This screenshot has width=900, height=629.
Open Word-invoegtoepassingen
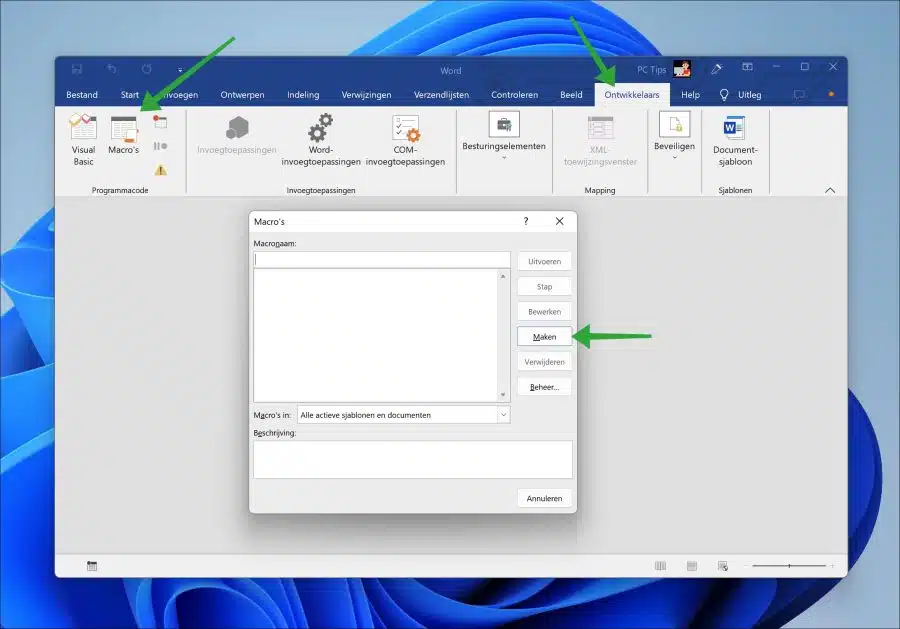pos(321,140)
